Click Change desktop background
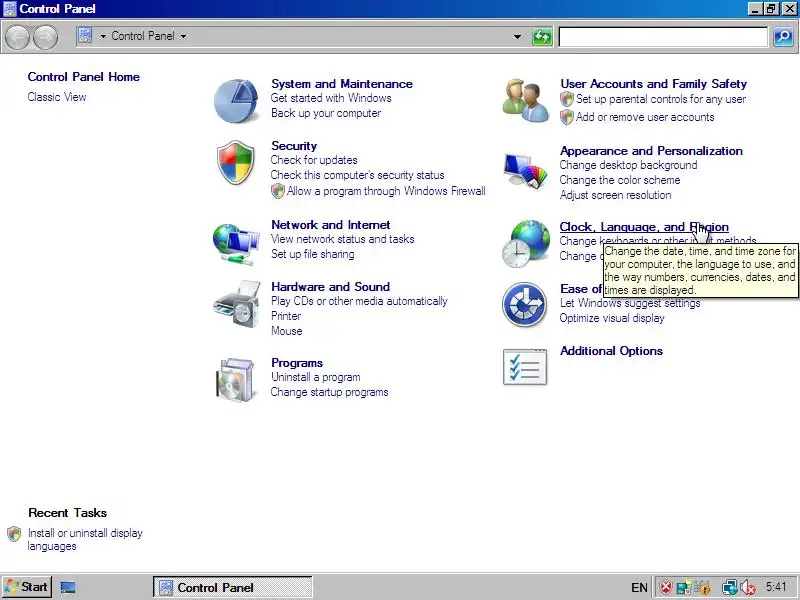800x600 pixels. pos(628,165)
